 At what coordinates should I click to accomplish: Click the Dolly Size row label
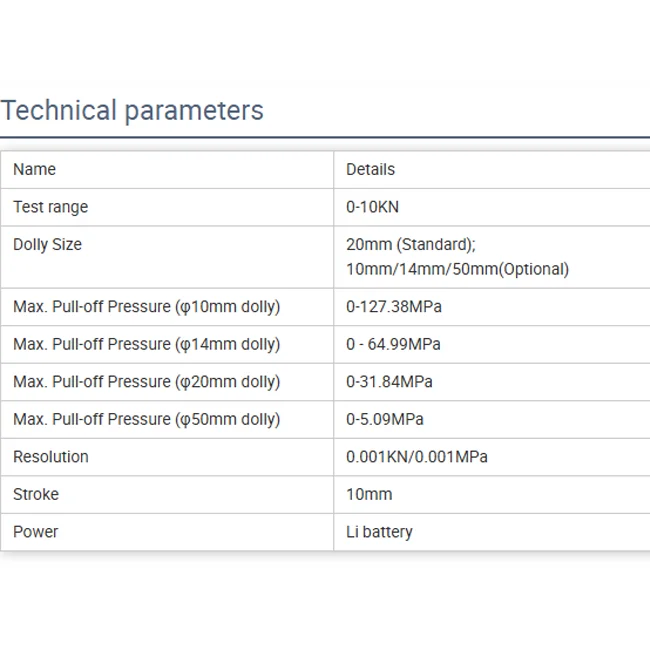click(x=47, y=244)
